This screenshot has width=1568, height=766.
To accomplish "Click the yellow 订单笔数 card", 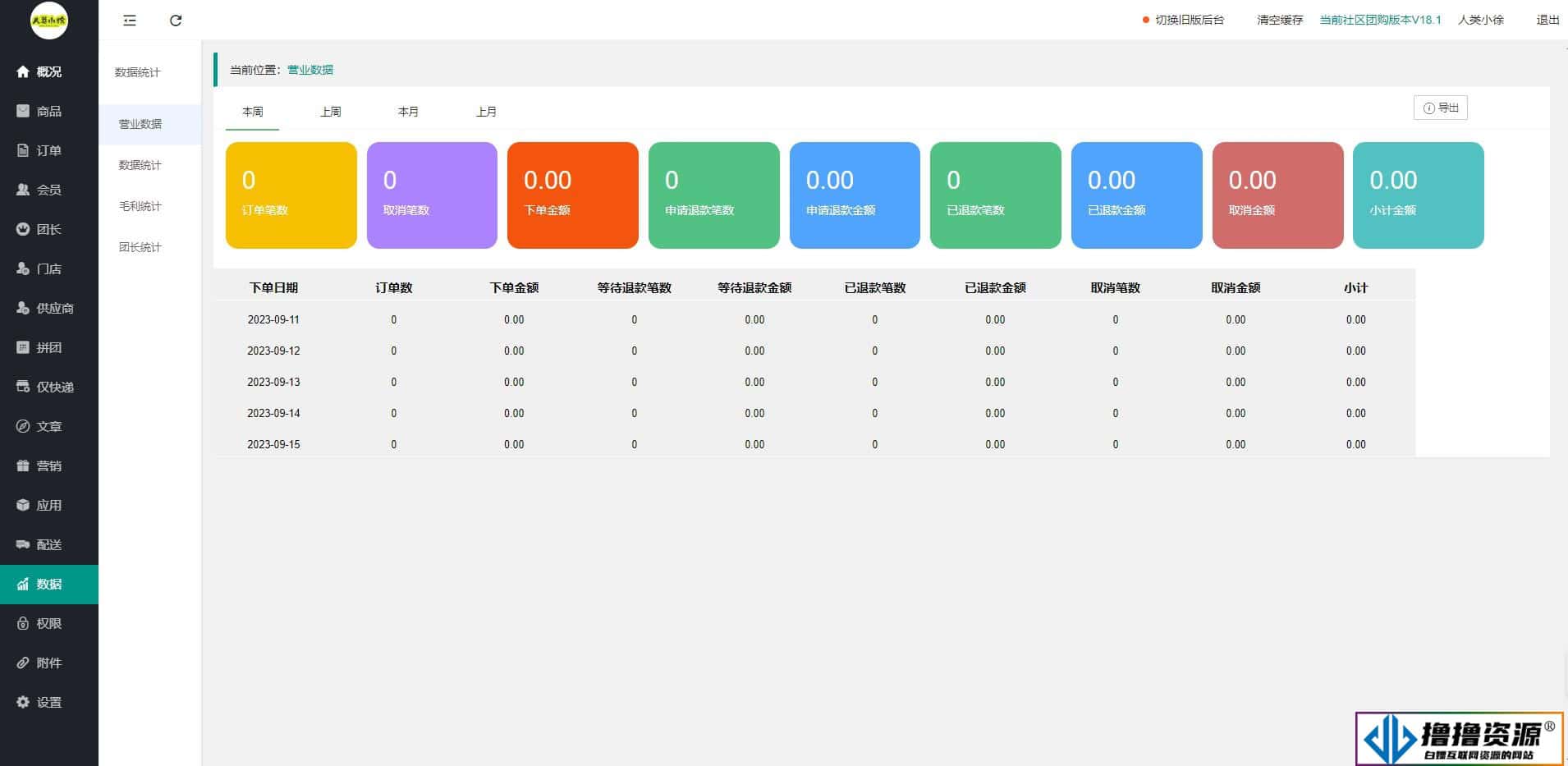I will [x=291, y=195].
